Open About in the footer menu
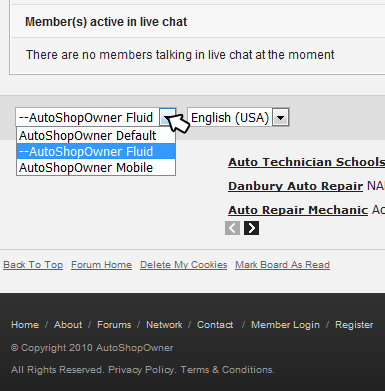The image size is (385, 391). [68, 325]
